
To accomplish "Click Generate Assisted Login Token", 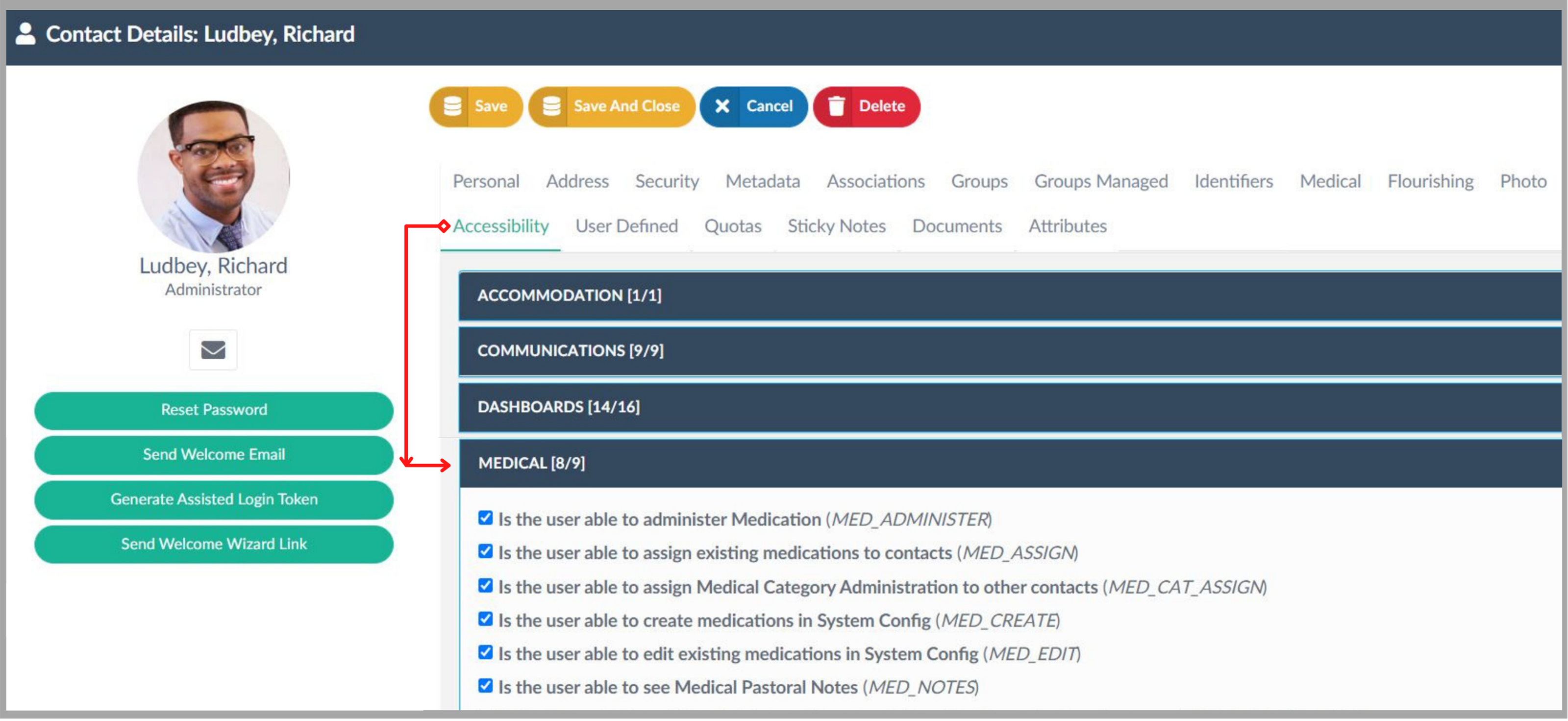I will coord(214,499).
